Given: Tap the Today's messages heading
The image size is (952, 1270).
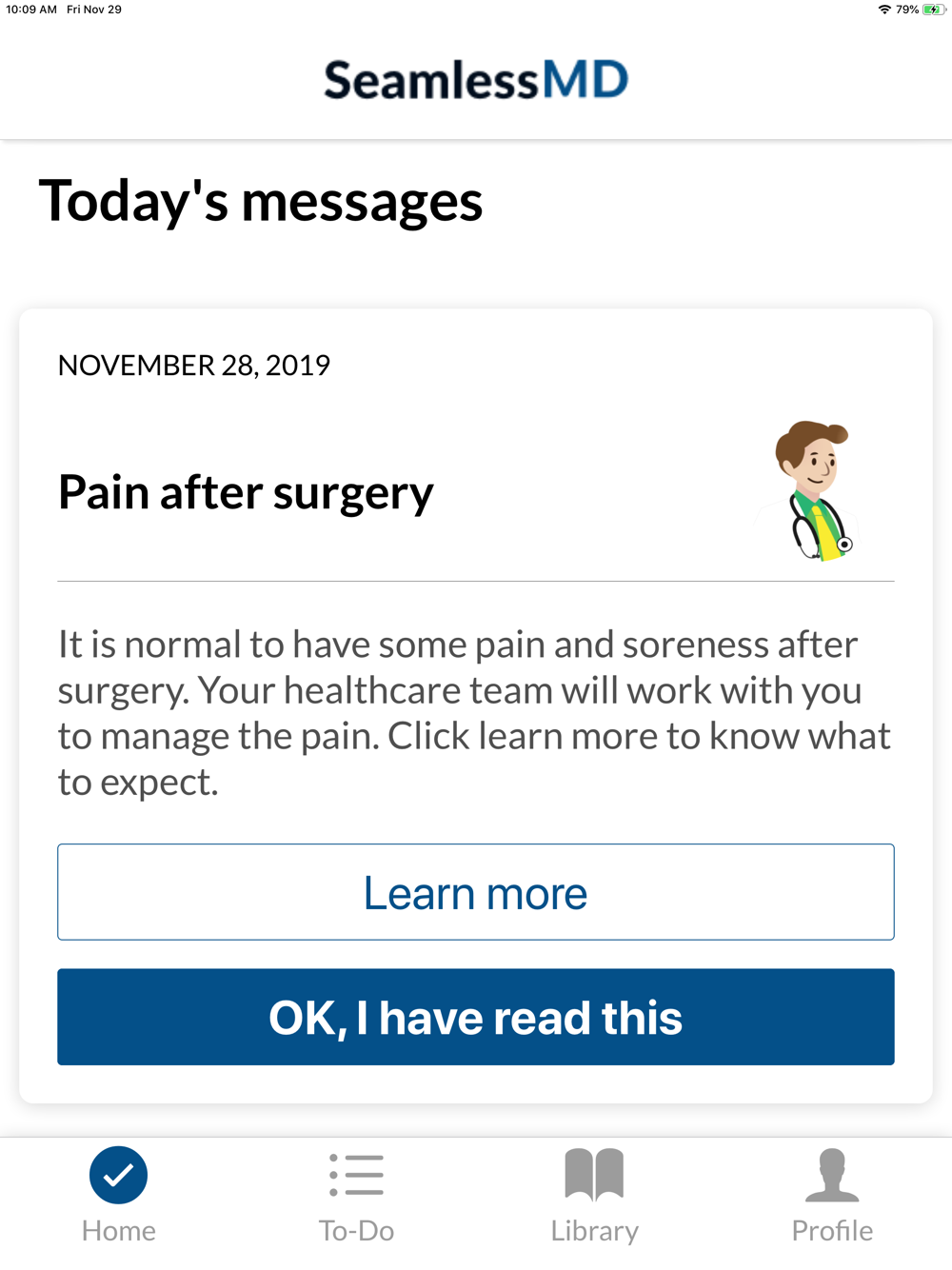Looking at the screenshot, I should pos(261,202).
